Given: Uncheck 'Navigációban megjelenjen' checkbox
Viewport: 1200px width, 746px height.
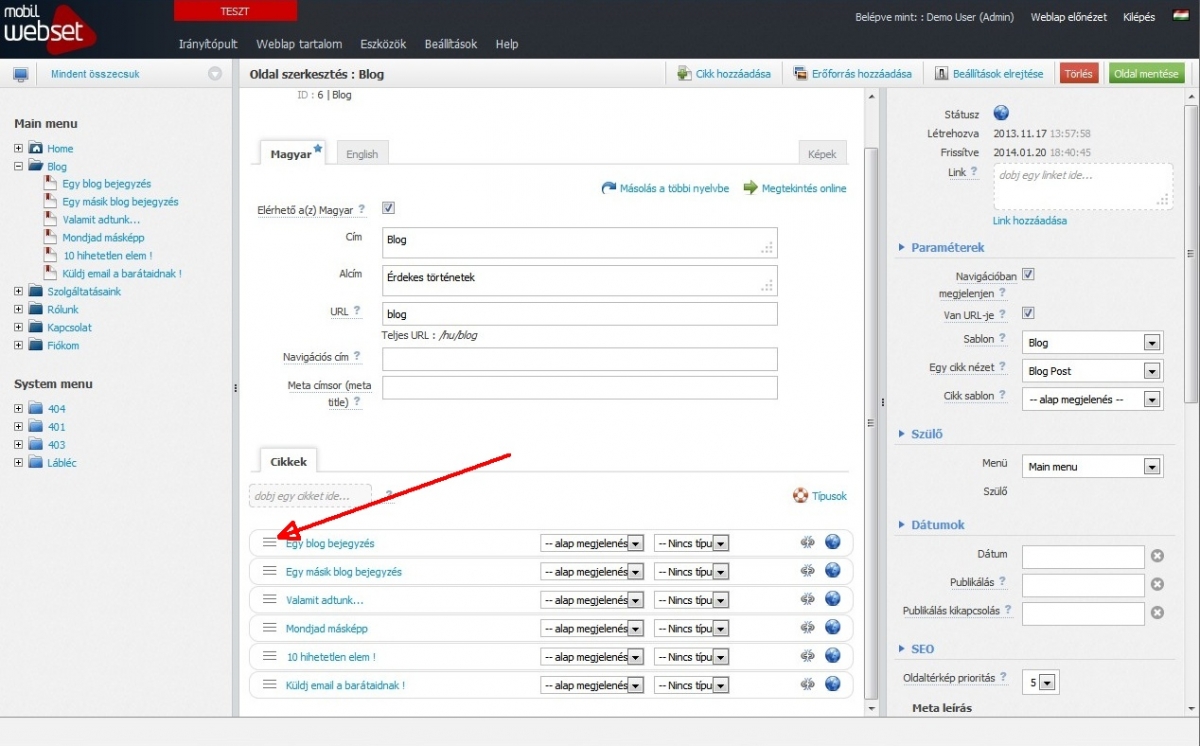Looking at the screenshot, I should pos(1027,274).
